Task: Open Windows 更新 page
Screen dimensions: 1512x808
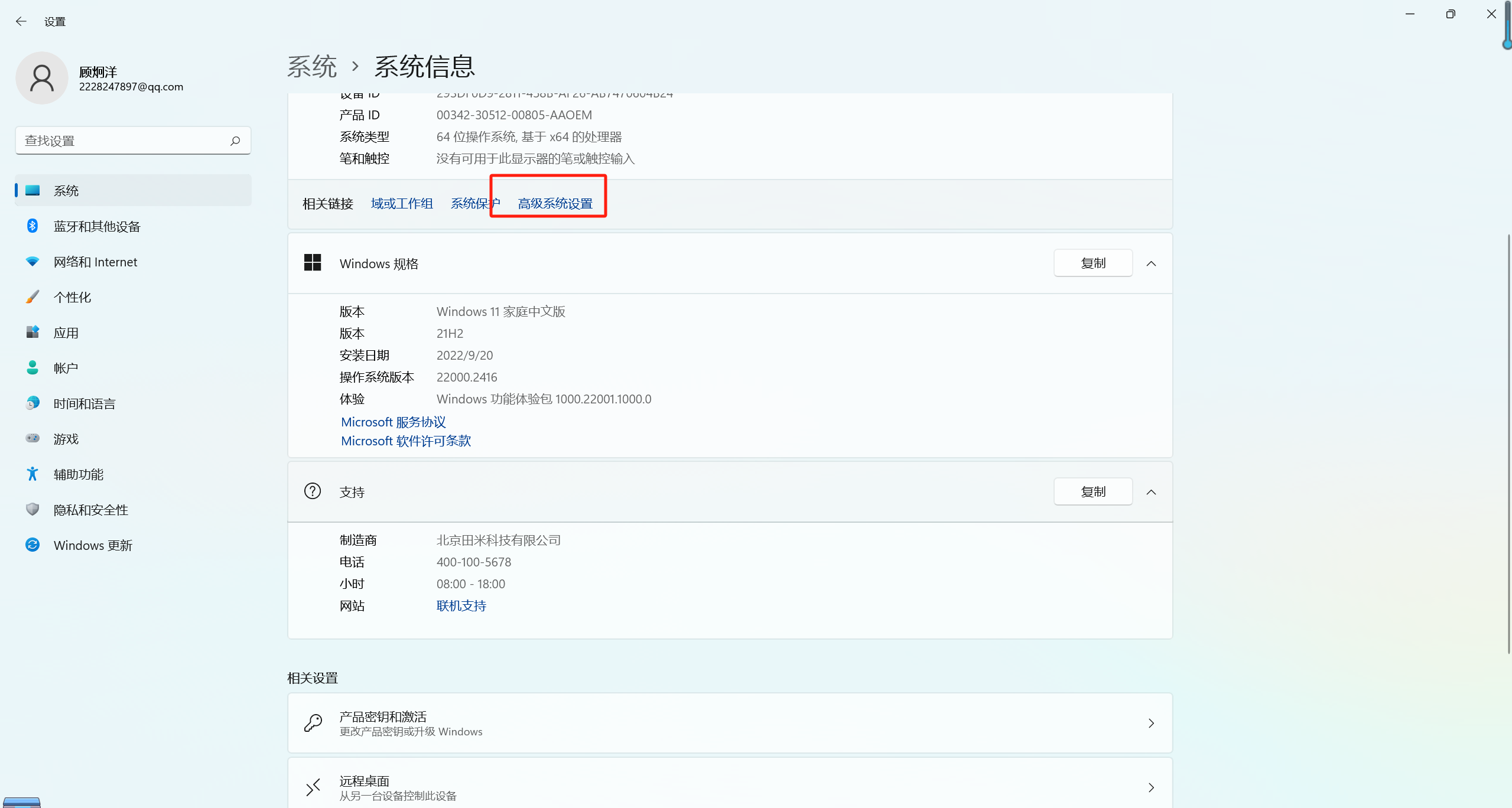Action: (x=134, y=545)
